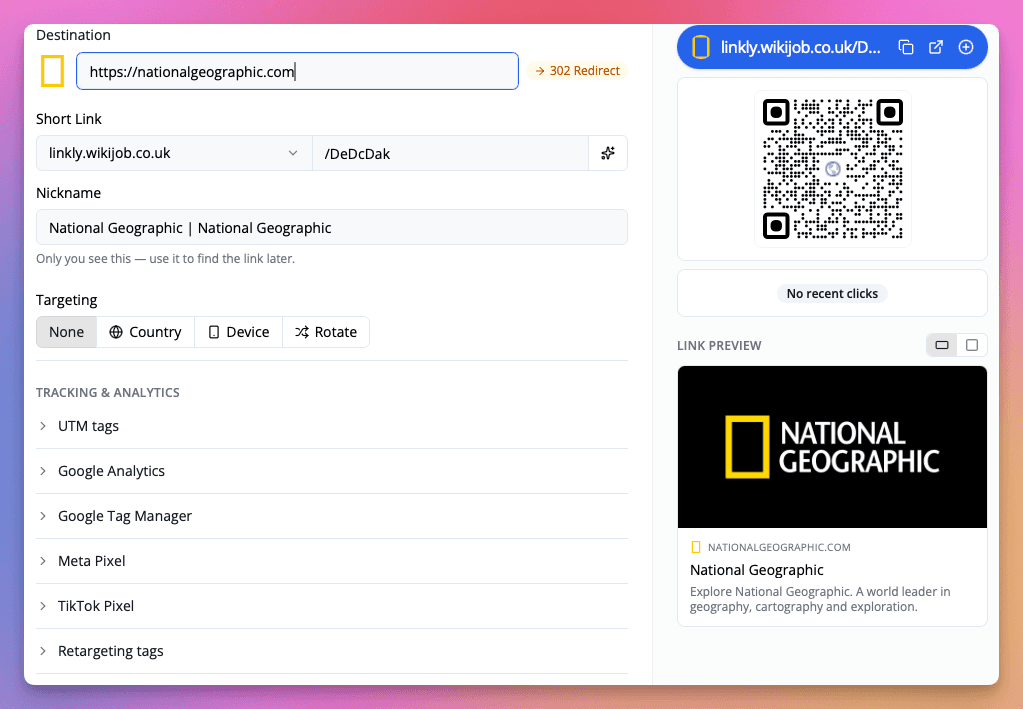Screen dimensions: 1023x709
Task: Expand the Google Analytics section
Action: click(332, 471)
